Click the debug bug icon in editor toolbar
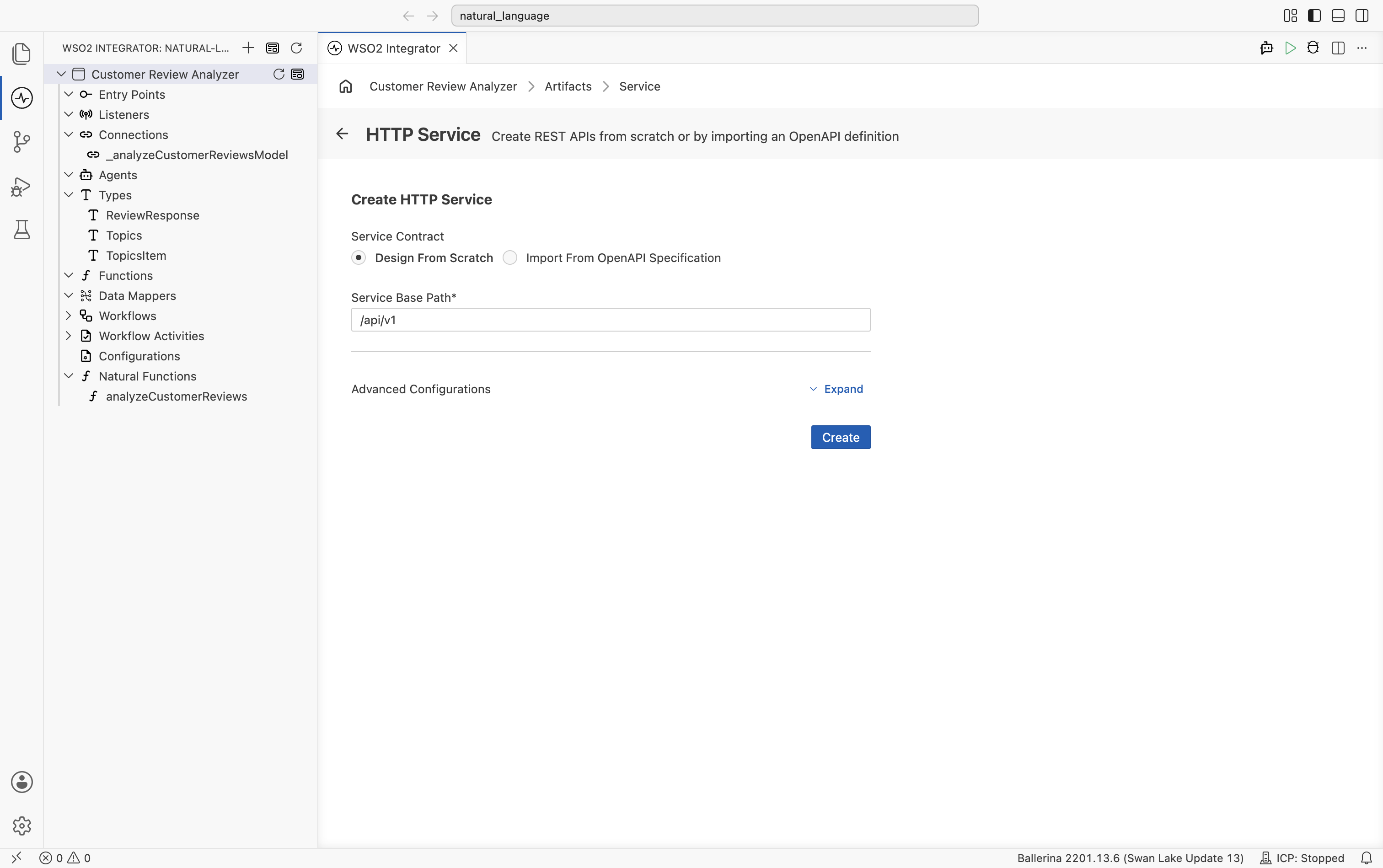This screenshot has height=868, width=1383. tap(1313, 48)
